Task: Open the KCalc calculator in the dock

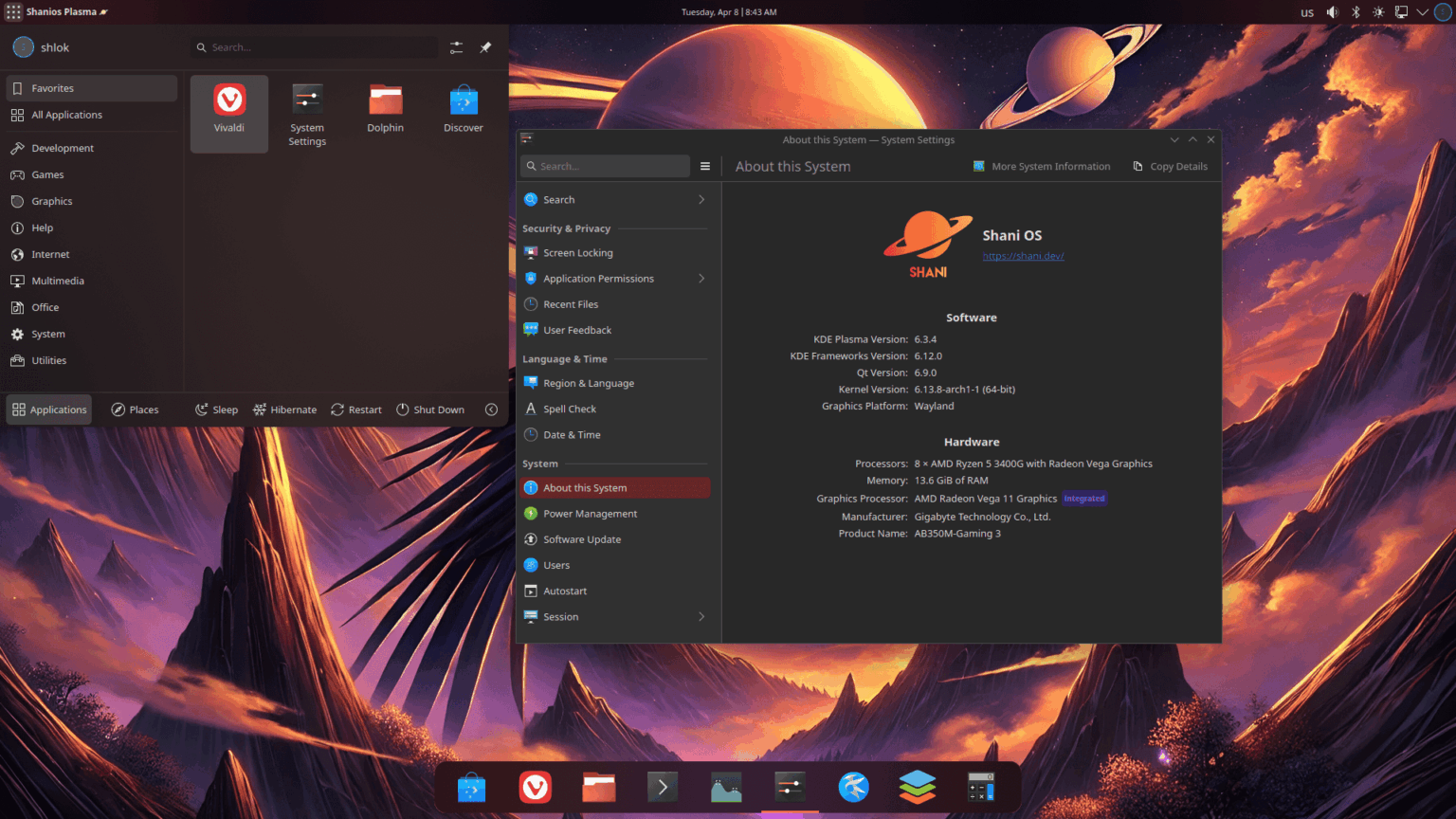Action: click(980, 787)
